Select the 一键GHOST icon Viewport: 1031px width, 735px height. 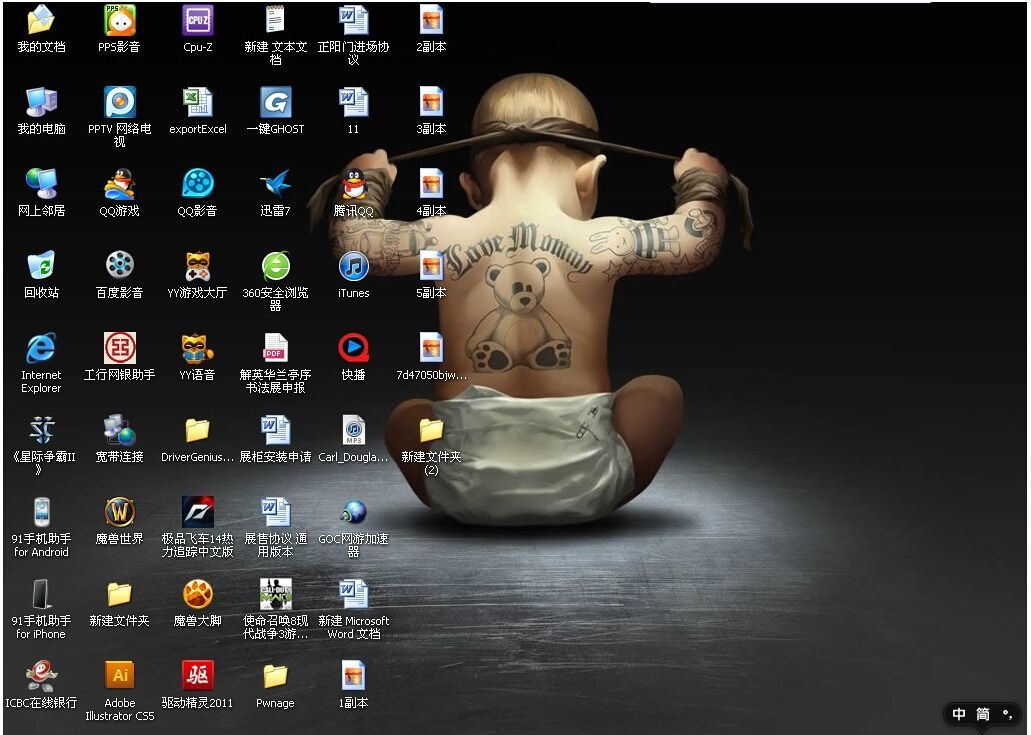tap(275, 102)
